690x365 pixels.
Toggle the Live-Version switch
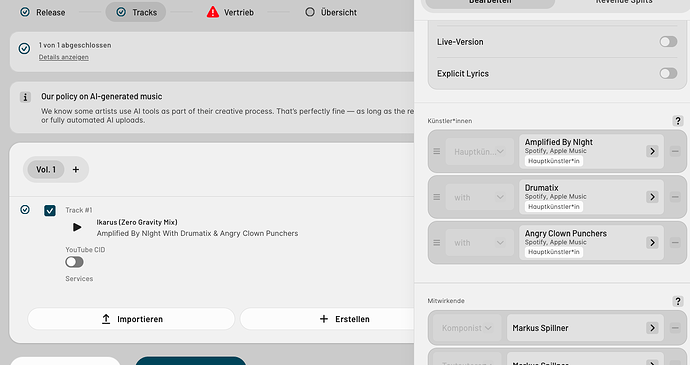pyautogui.click(x=668, y=42)
